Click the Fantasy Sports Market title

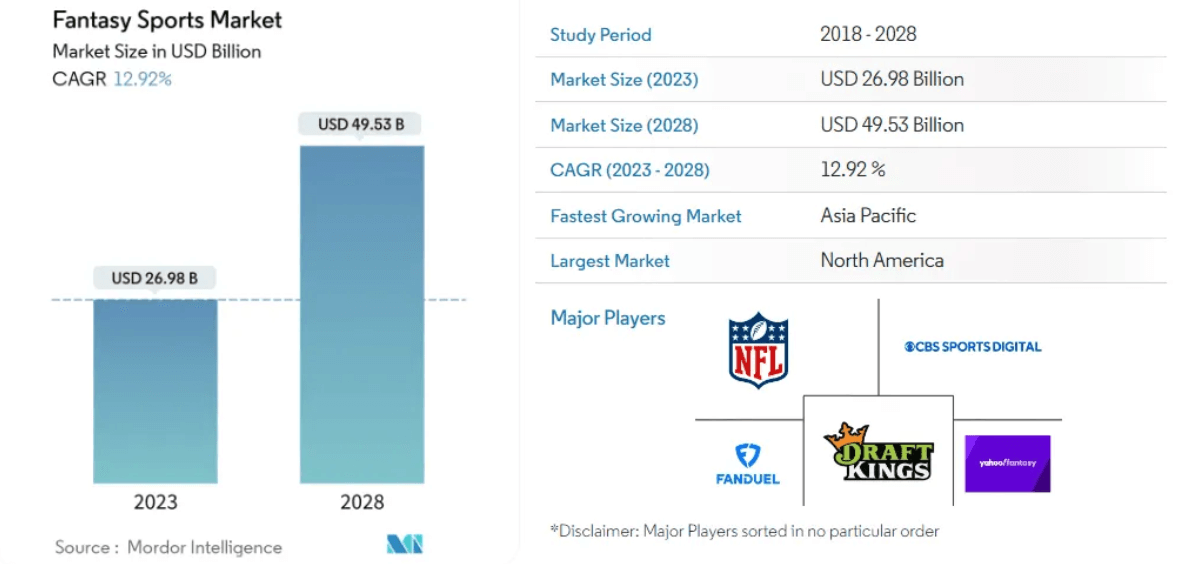click(x=167, y=20)
